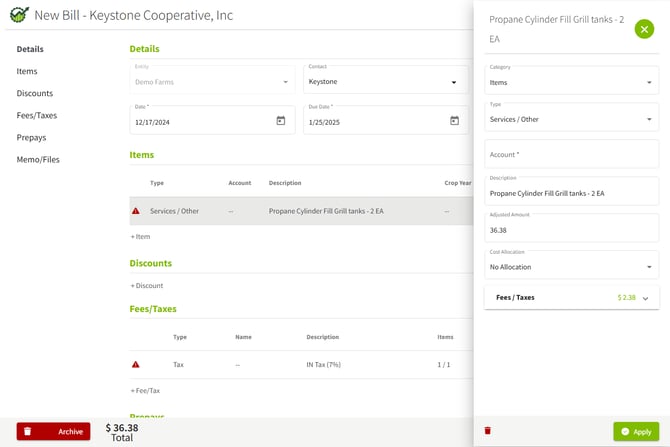Click the warning icon on Services / Other row
This screenshot has height=447, width=670.
click(136, 211)
